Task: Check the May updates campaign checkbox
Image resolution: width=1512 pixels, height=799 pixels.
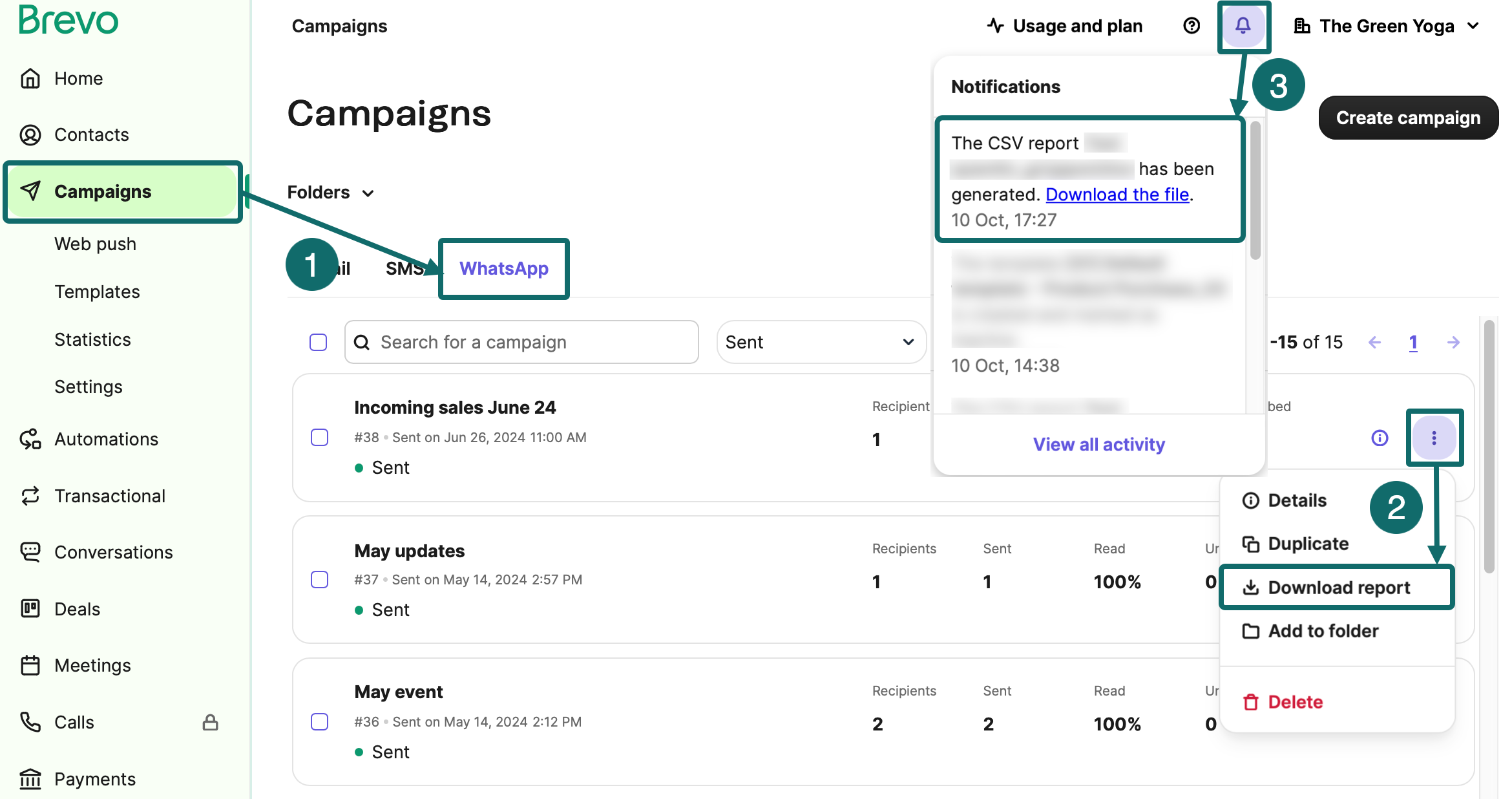Action: 319,580
